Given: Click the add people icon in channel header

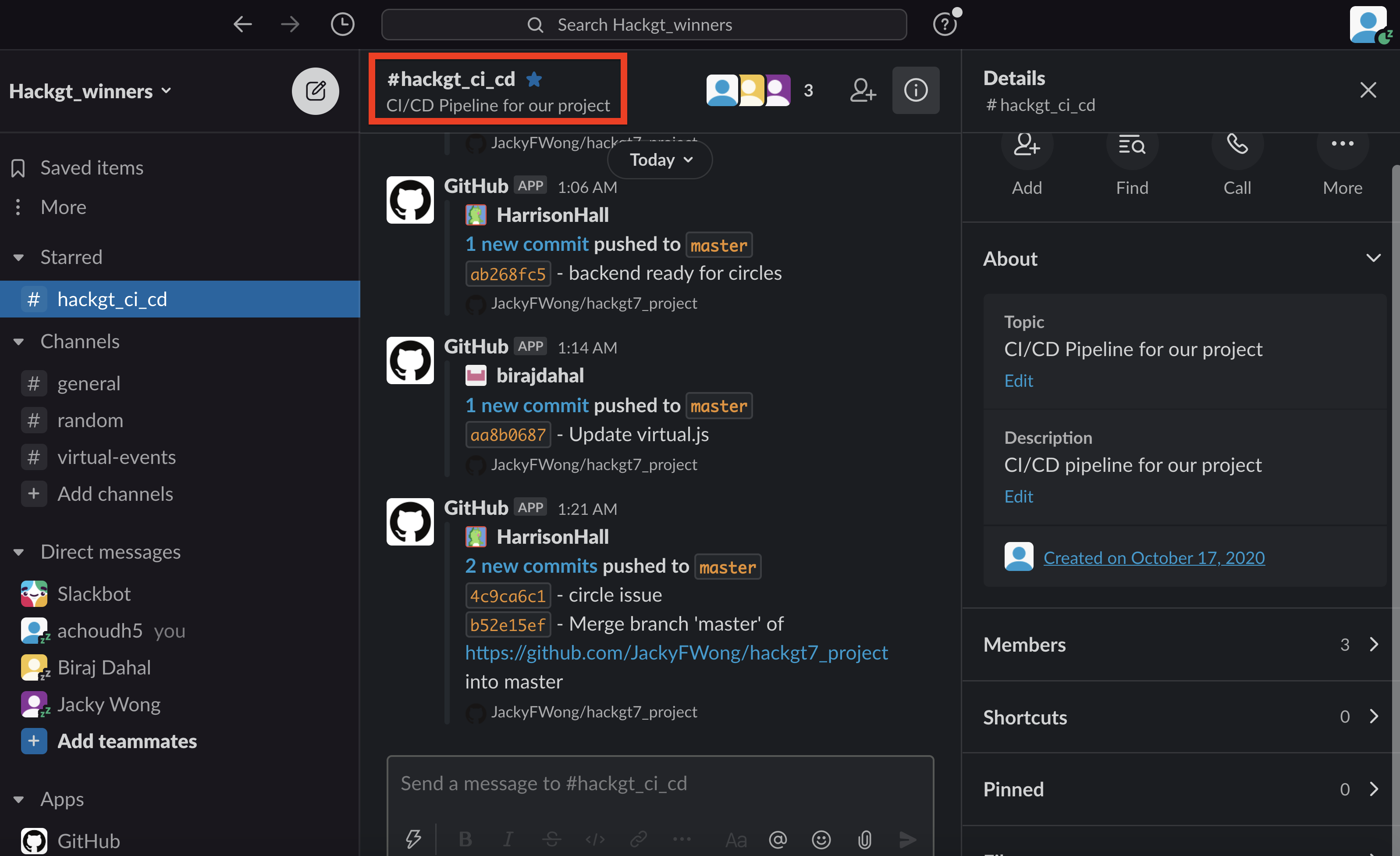Looking at the screenshot, I should [x=863, y=90].
